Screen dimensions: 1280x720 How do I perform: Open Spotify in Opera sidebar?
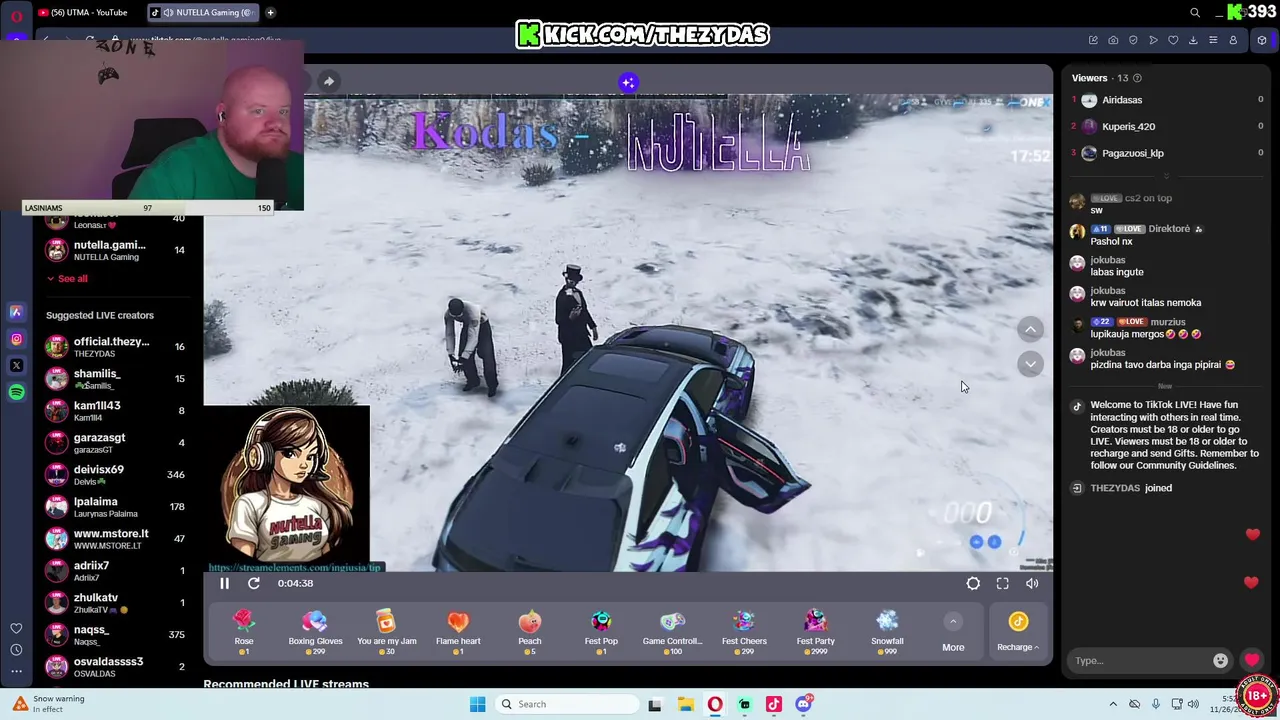click(x=16, y=393)
